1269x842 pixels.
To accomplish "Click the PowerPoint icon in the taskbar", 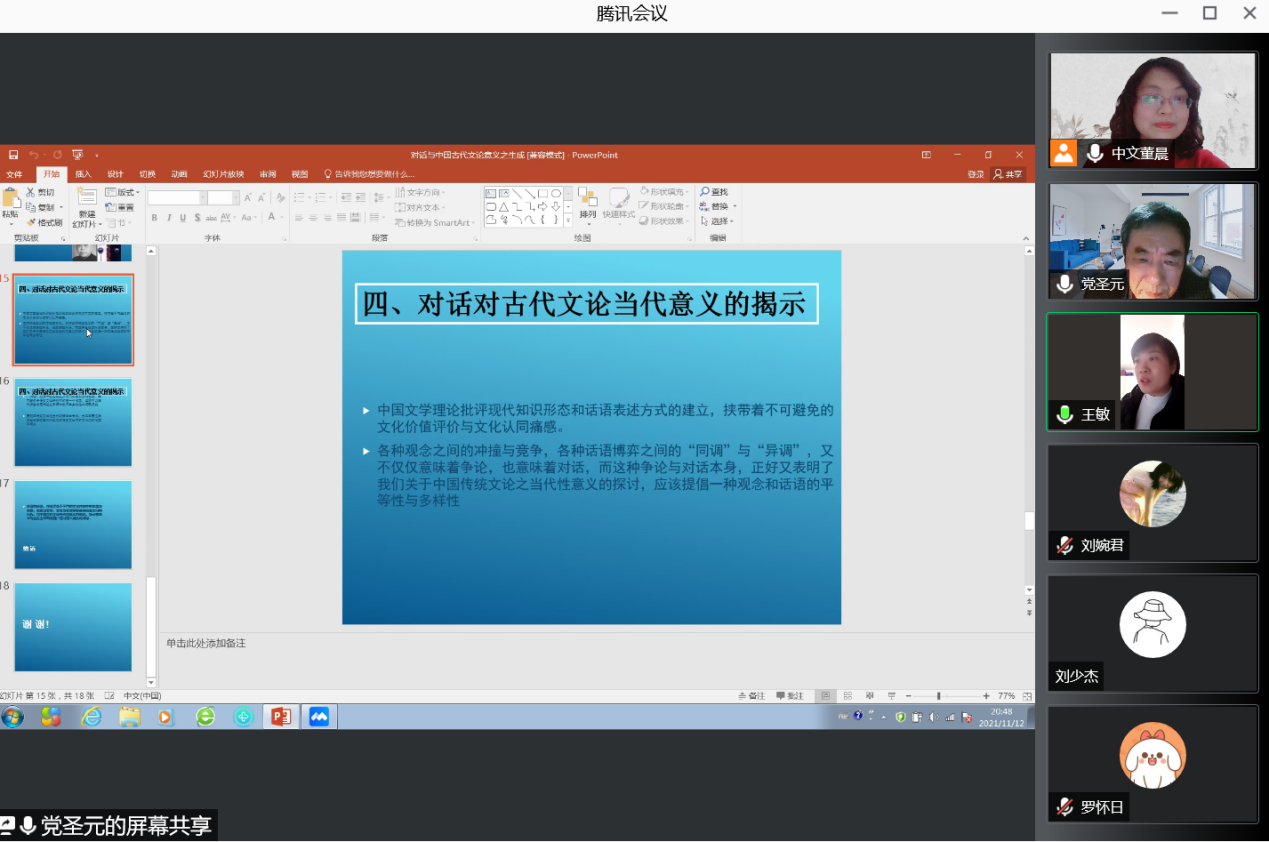I will 281,717.
